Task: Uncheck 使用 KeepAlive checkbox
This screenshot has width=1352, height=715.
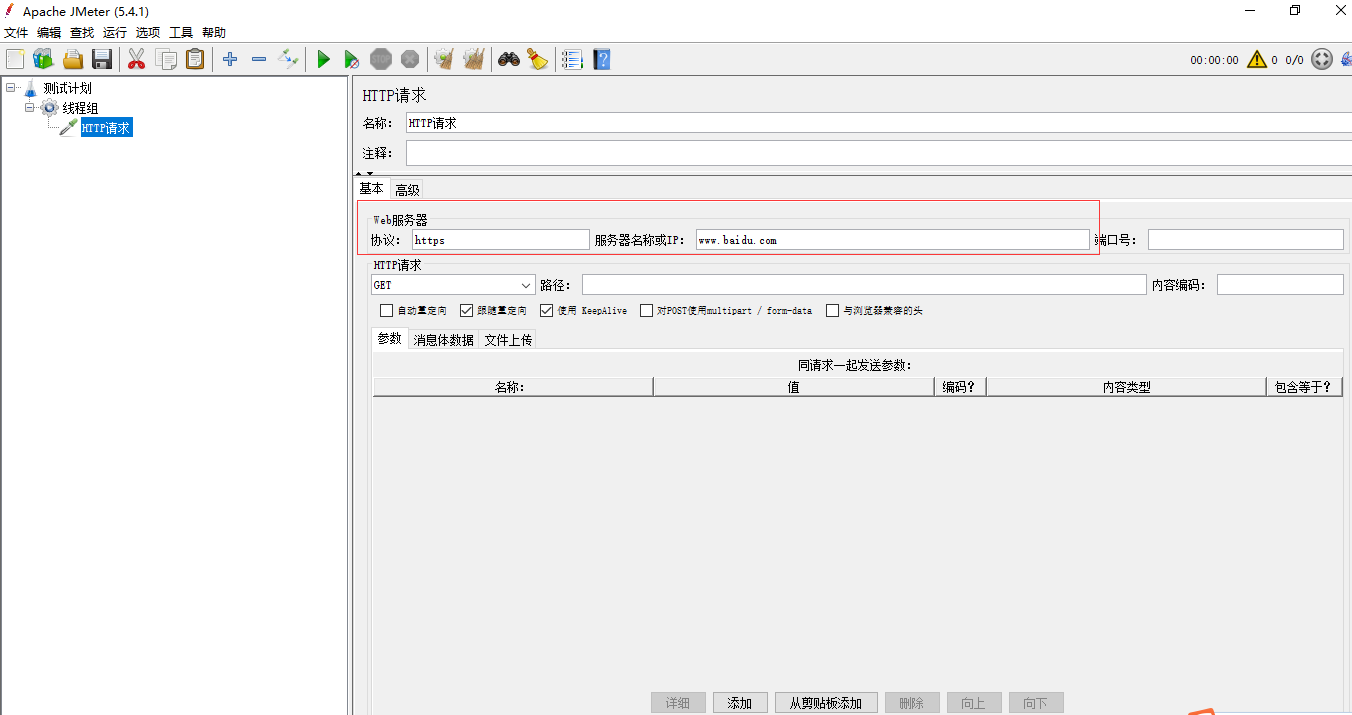Action: tap(546, 311)
